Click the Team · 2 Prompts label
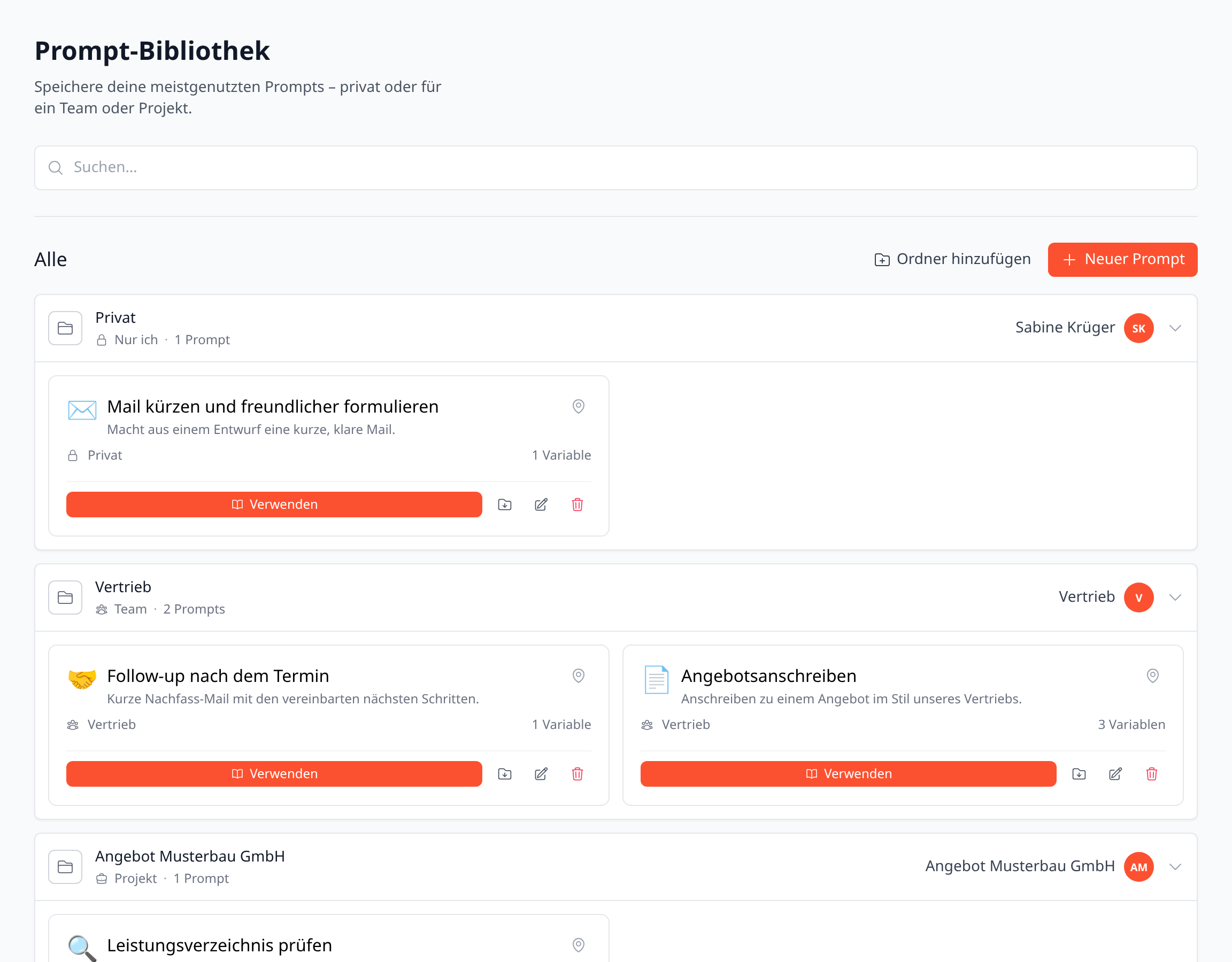Image resolution: width=1232 pixels, height=962 pixels. point(160,609)
